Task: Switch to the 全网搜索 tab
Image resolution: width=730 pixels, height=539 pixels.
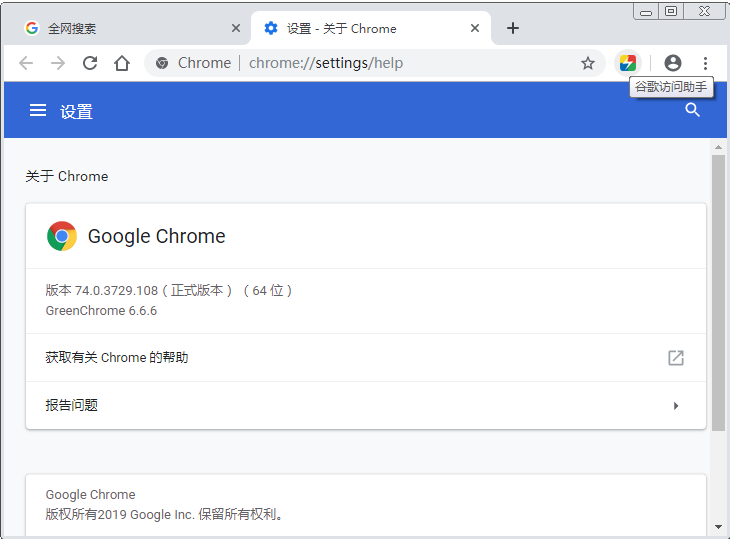Action: point(120,29)
